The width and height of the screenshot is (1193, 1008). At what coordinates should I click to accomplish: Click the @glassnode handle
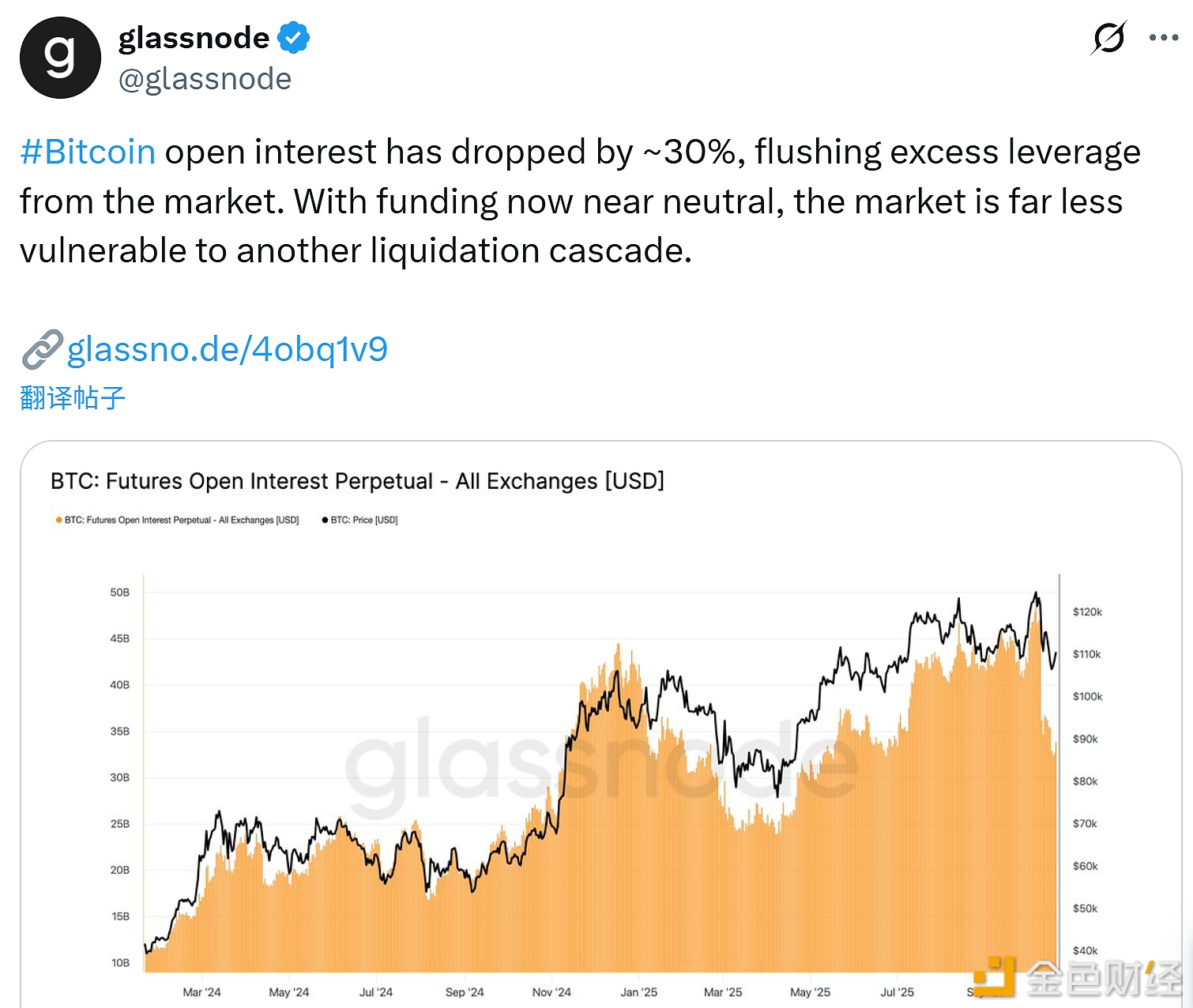(x=205, y=79)
